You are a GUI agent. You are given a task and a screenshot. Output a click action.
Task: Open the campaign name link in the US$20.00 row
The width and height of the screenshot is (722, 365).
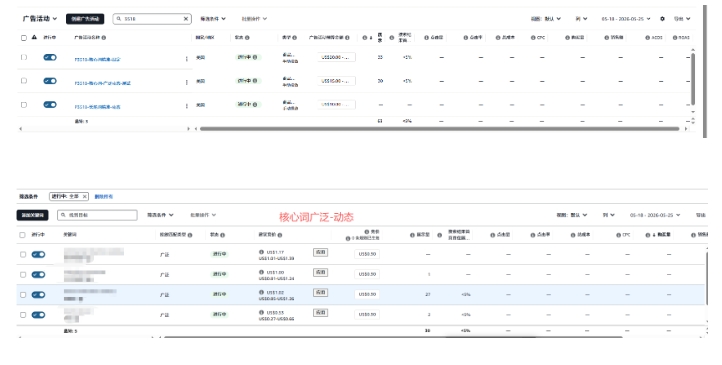click(x=98, y=59)
